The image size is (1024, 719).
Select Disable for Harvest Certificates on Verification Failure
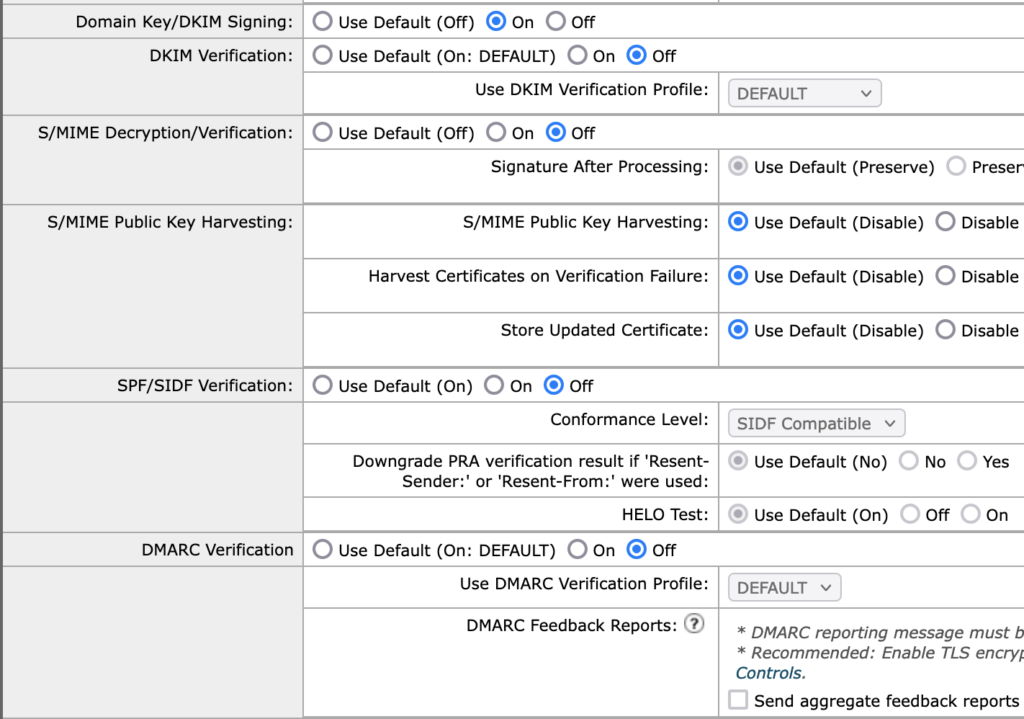pyautogui.click(x=945, y=276)
